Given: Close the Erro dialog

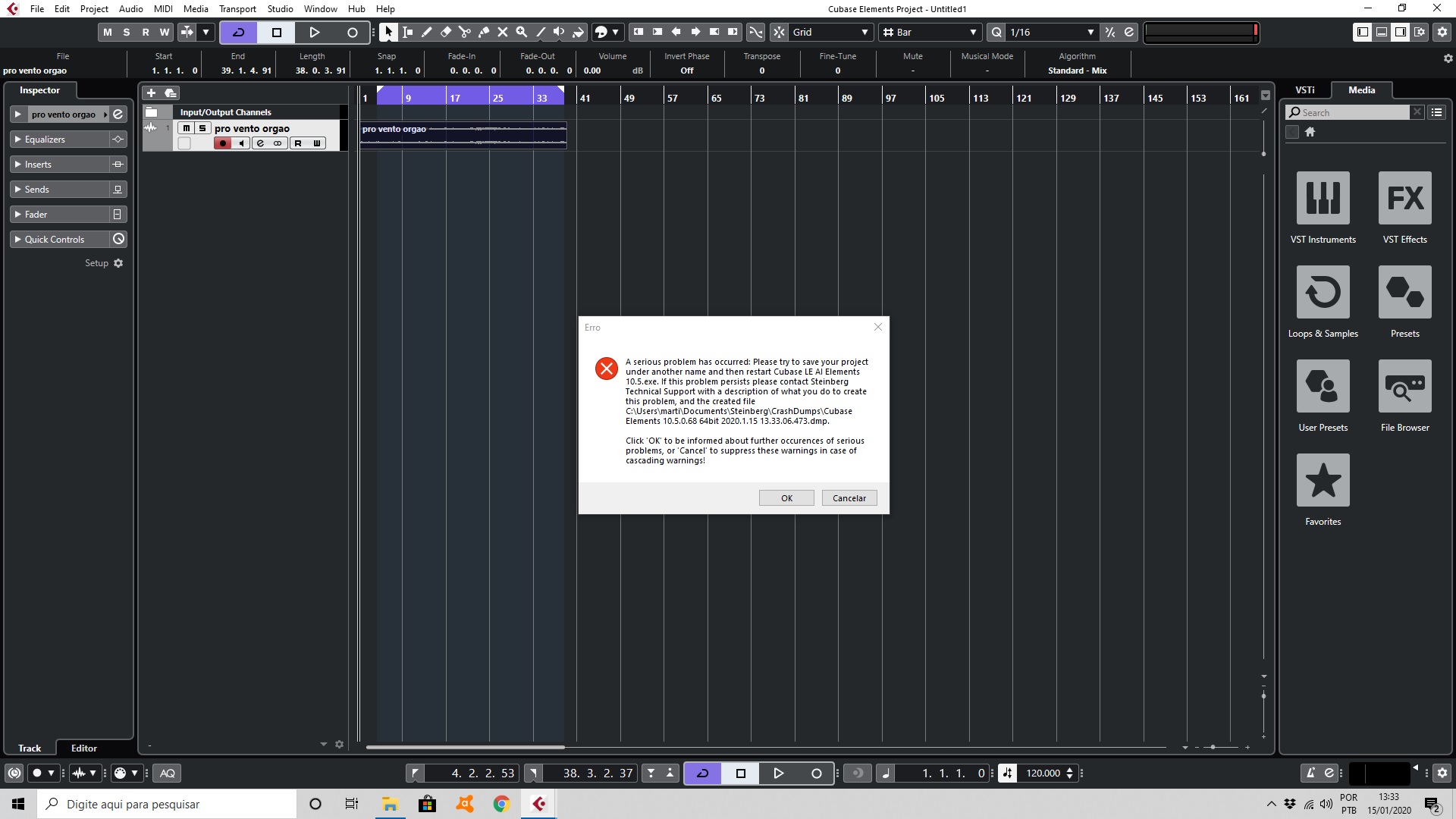Looking at the screenshot, I should click(x=878, y=327).
